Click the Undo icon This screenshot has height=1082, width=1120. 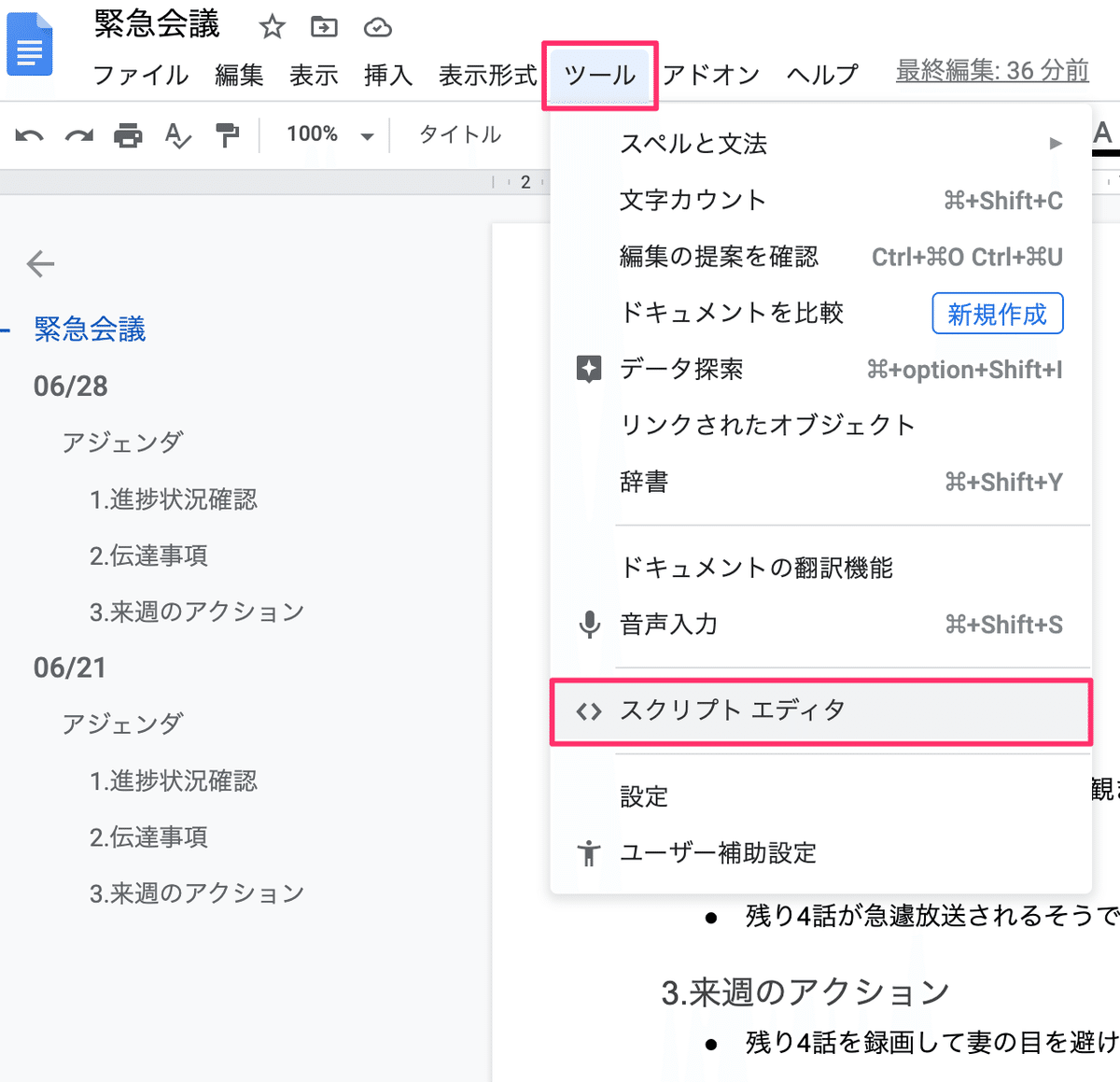pos(28,135)
